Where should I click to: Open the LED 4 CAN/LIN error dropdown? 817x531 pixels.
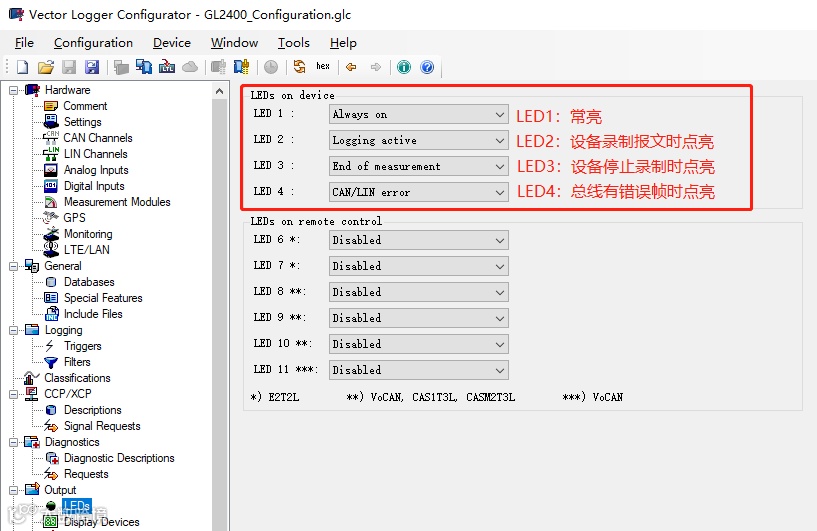(418, 192)
